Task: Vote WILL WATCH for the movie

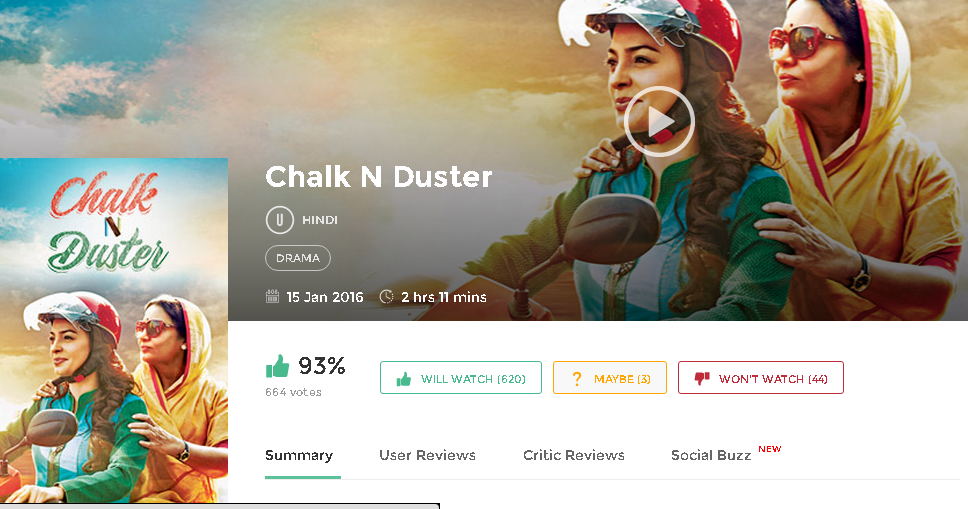Action: coord(461,377)
